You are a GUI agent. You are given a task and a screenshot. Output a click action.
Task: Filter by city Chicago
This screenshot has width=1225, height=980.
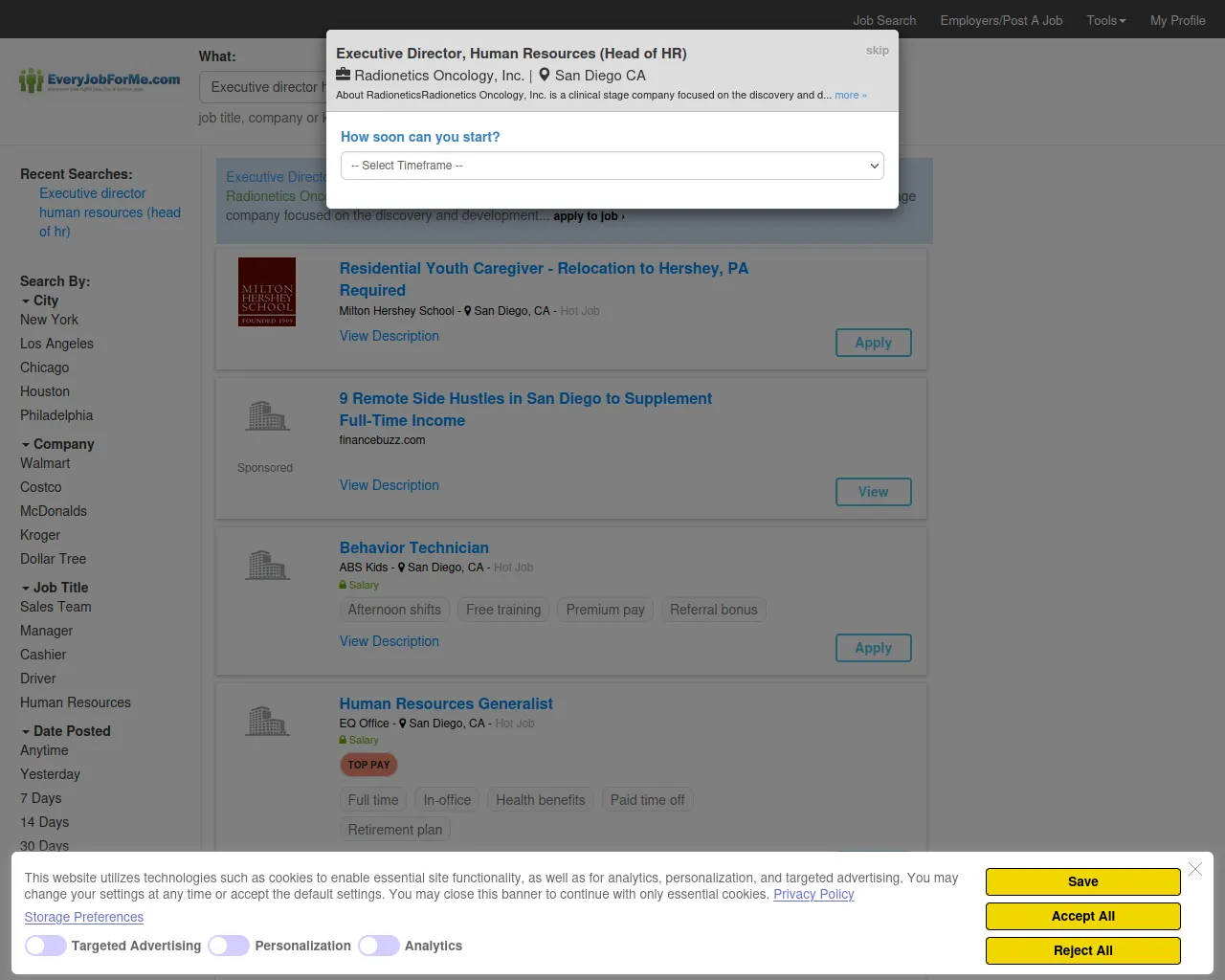[44, 367]
